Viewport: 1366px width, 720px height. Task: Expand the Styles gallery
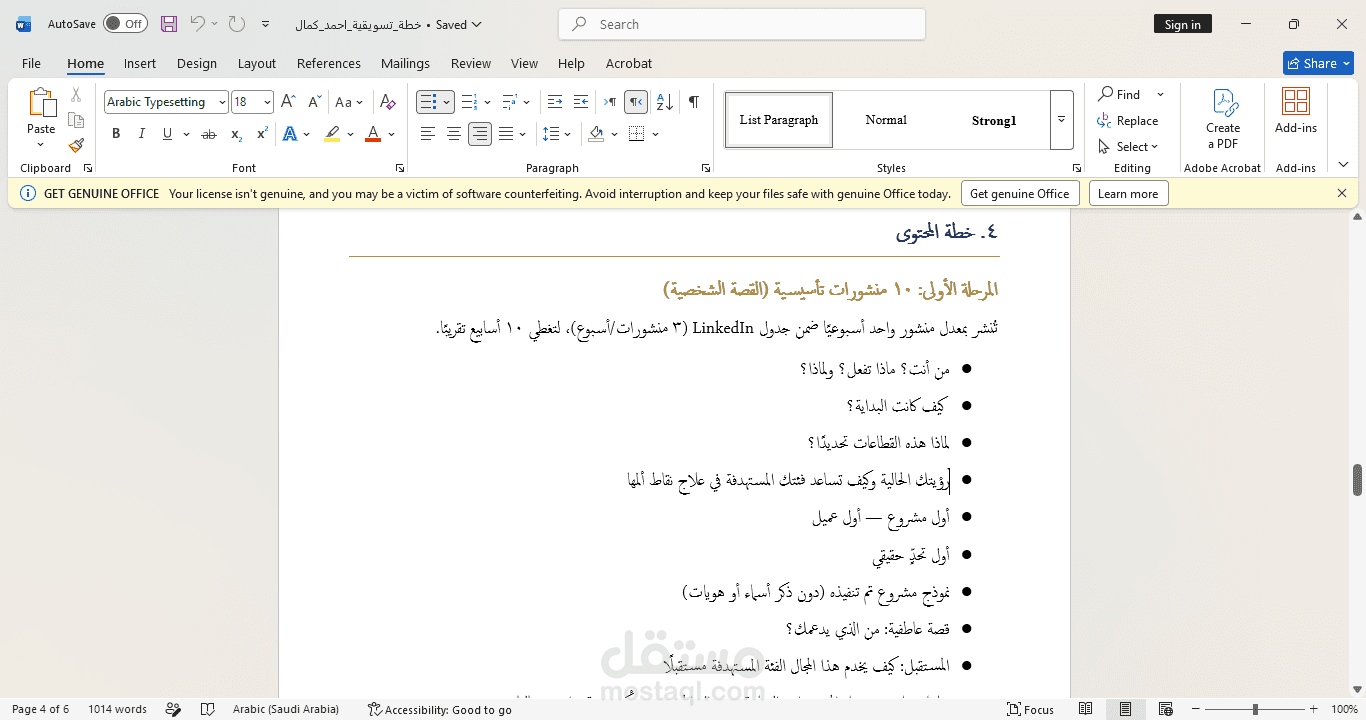[1061, 120]
